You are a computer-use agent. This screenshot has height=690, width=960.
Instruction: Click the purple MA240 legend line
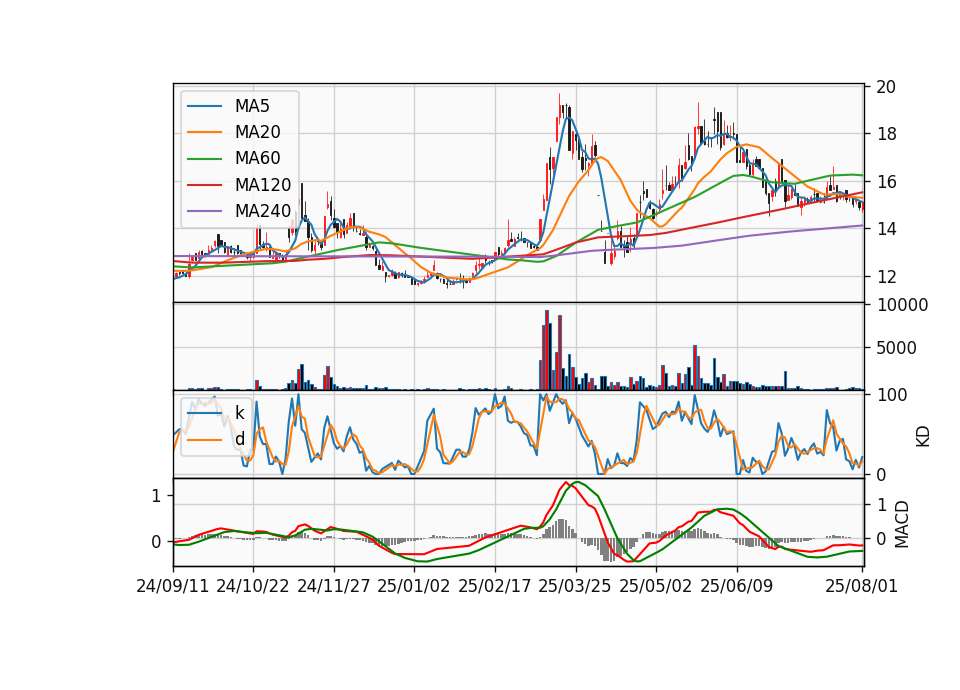204,211
